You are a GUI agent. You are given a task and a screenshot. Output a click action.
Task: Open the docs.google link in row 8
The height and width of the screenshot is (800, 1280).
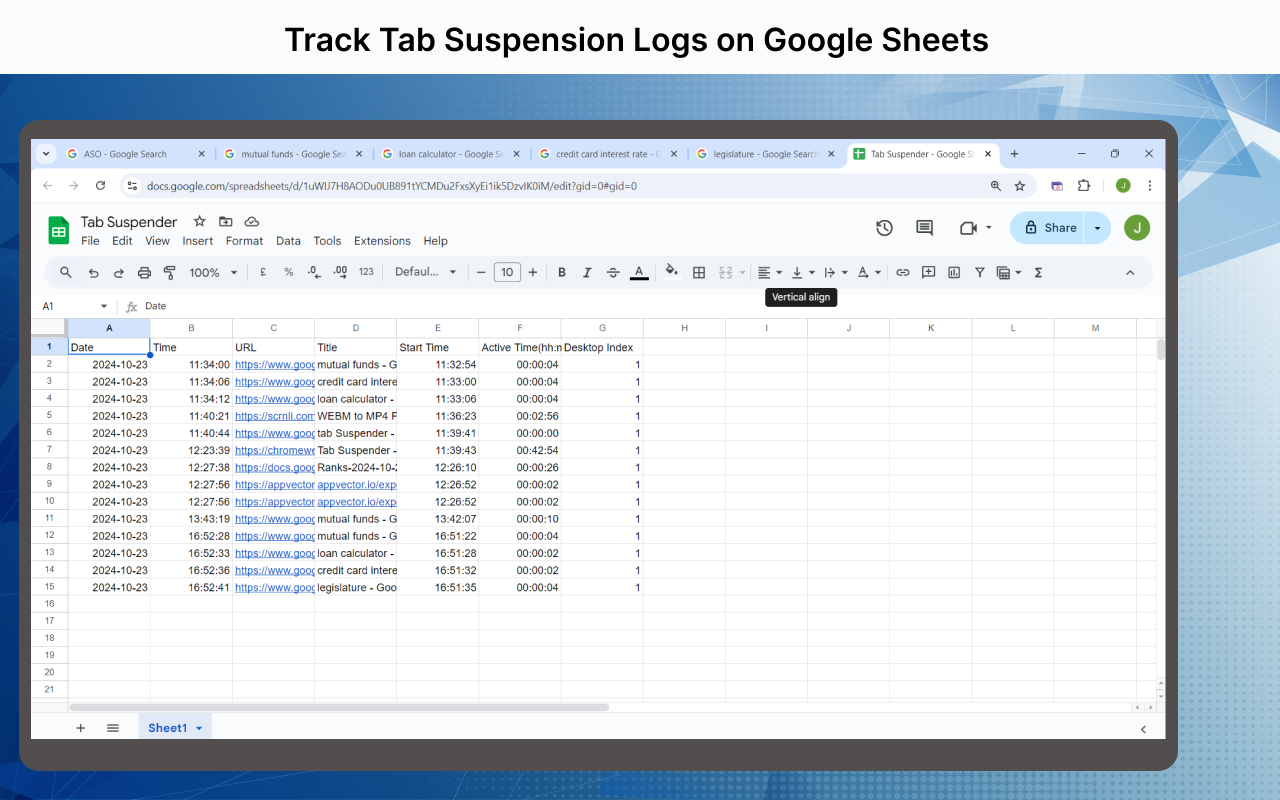274,467
